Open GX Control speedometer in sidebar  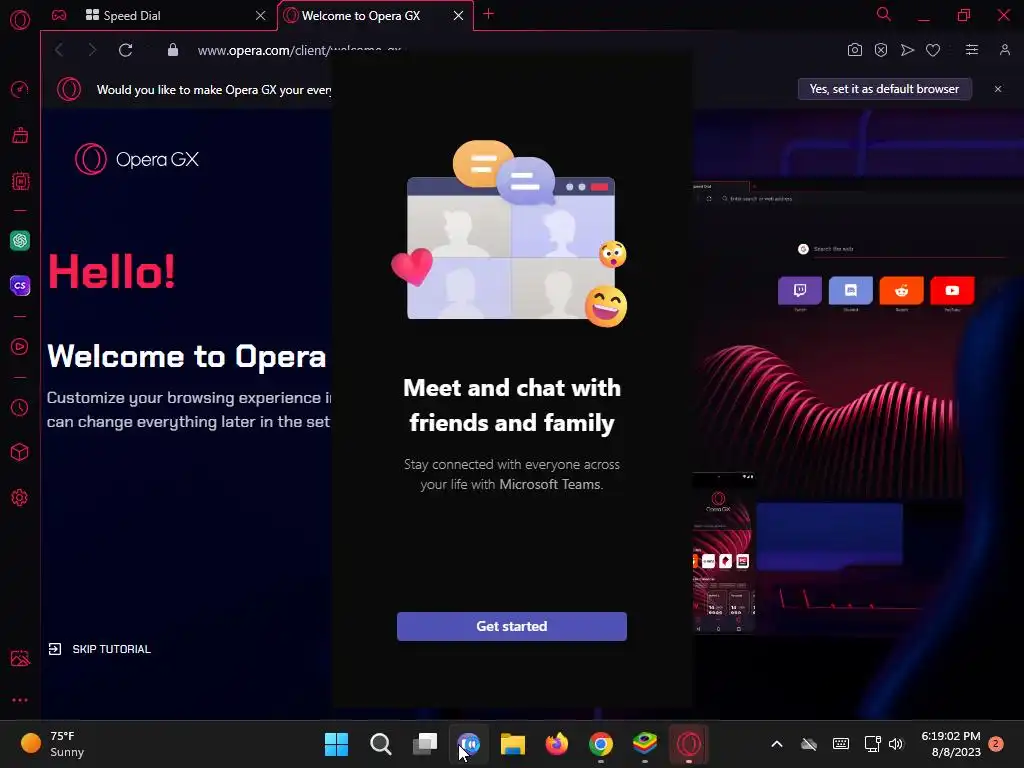20,89
